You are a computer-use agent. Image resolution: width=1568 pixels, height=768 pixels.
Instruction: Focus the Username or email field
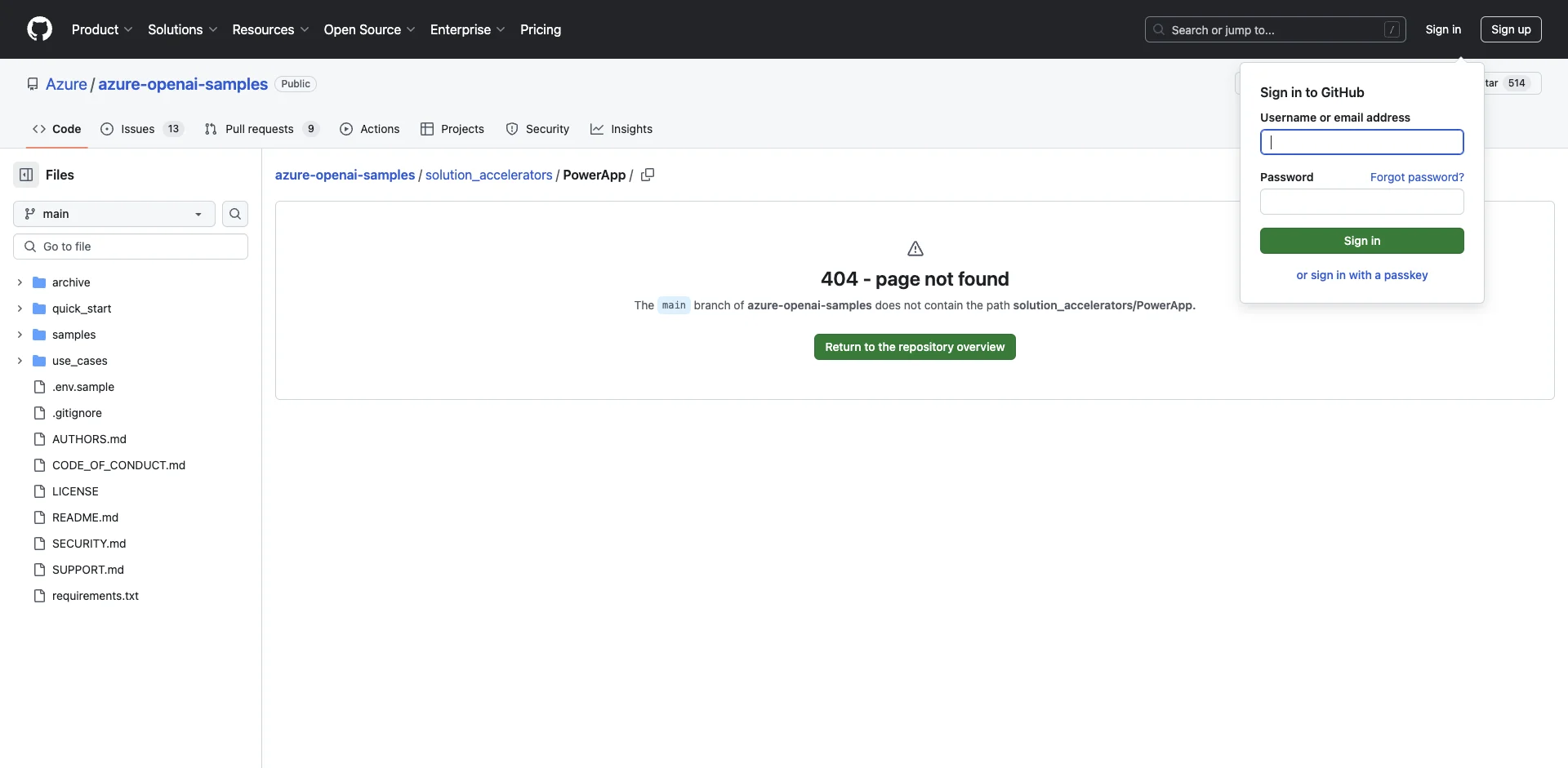(x=1362, y=142)
